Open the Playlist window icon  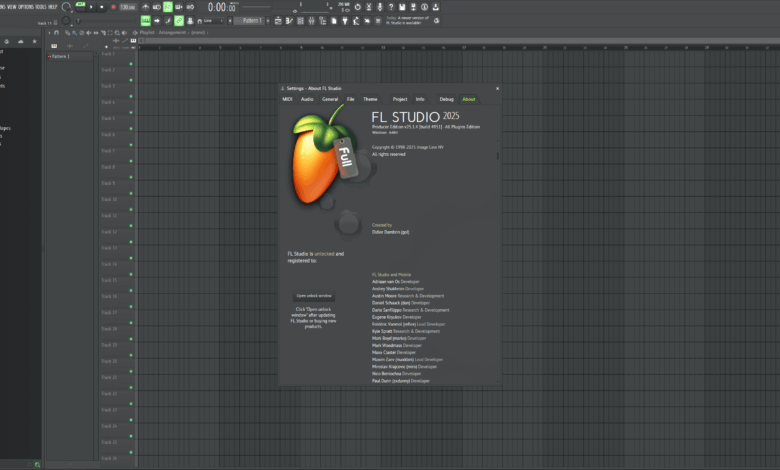278,21
